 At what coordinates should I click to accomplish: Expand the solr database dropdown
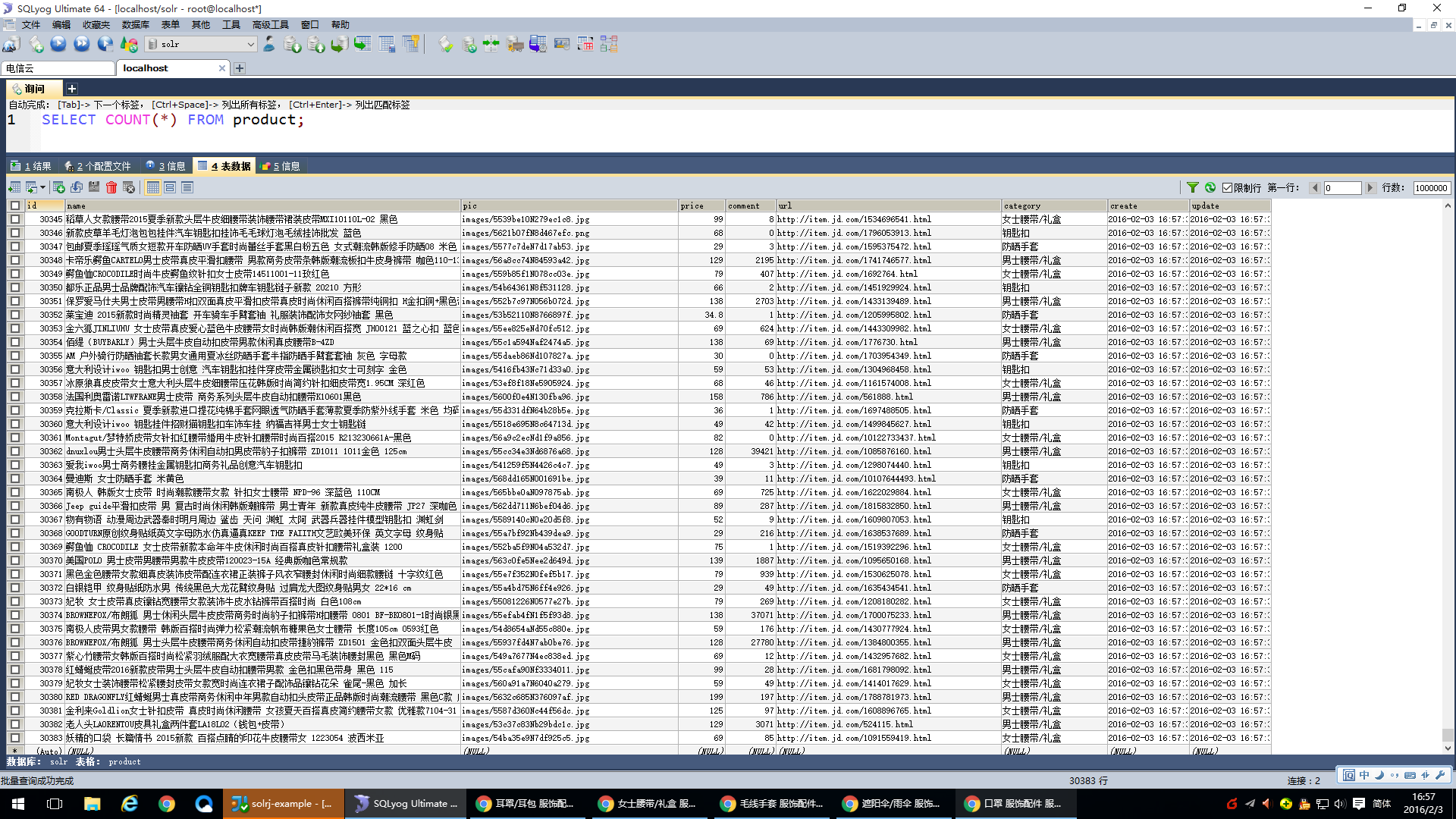tap(250, 44)
